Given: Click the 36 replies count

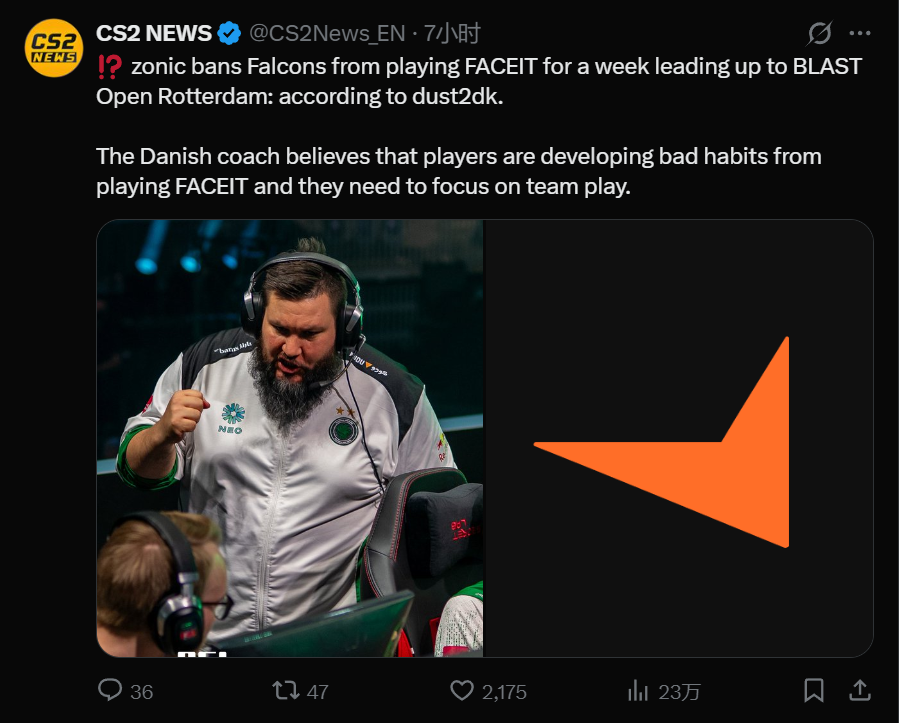Looking at the screenshot, I should click(141, 692).
